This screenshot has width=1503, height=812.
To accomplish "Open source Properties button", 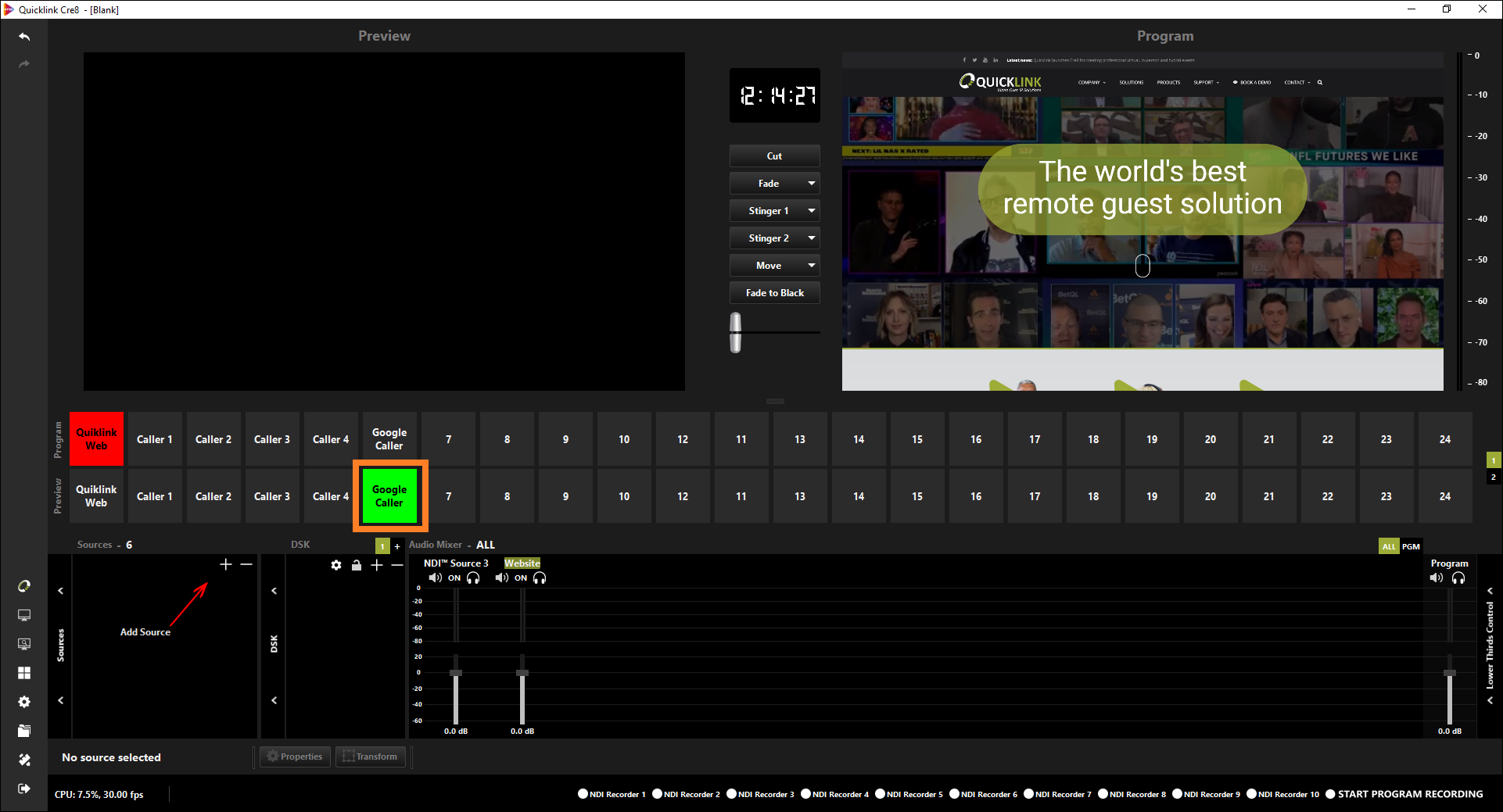I will [295, 757].
